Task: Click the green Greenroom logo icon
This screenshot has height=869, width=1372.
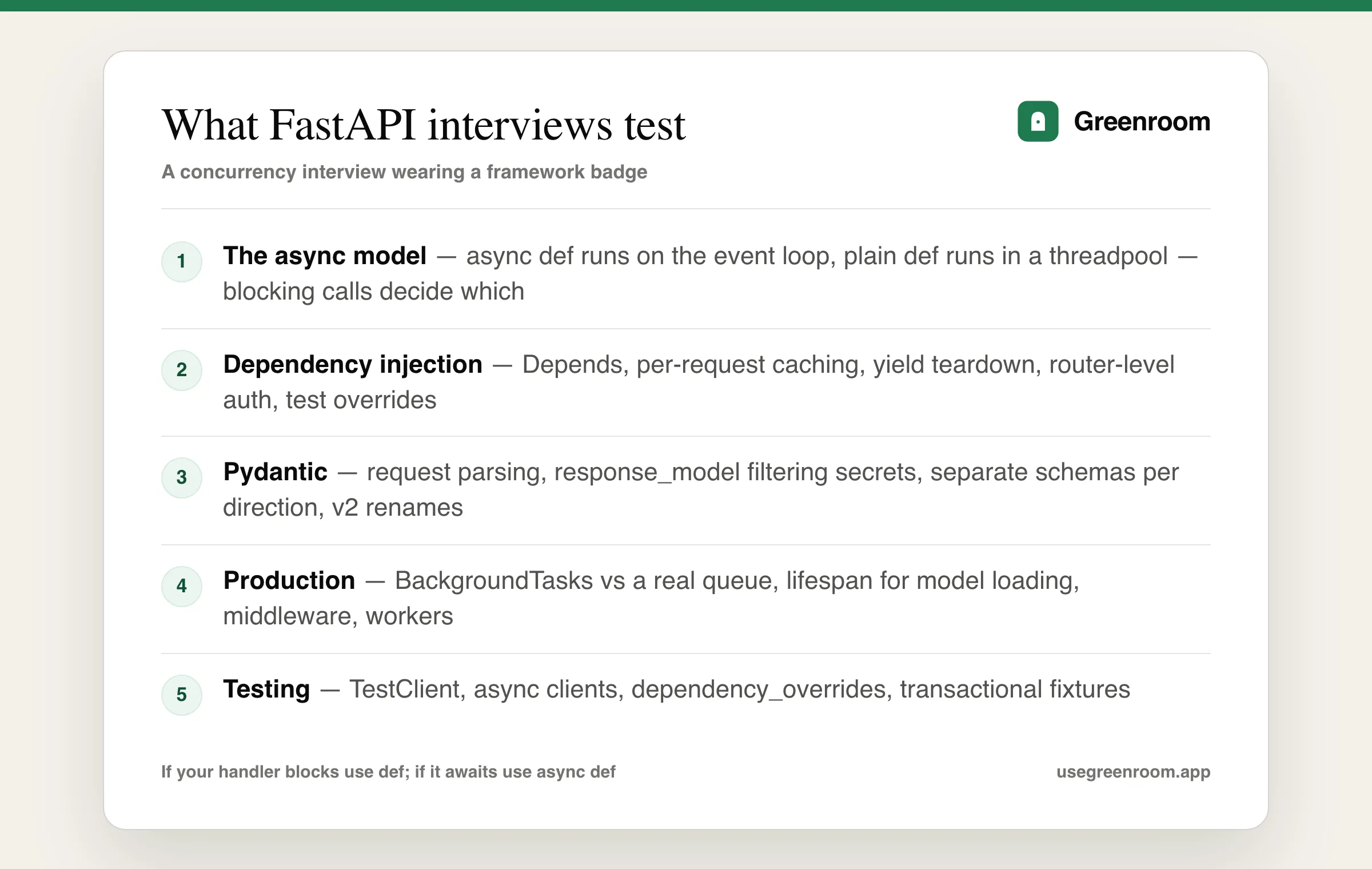Action: (x=1038, y=121)
